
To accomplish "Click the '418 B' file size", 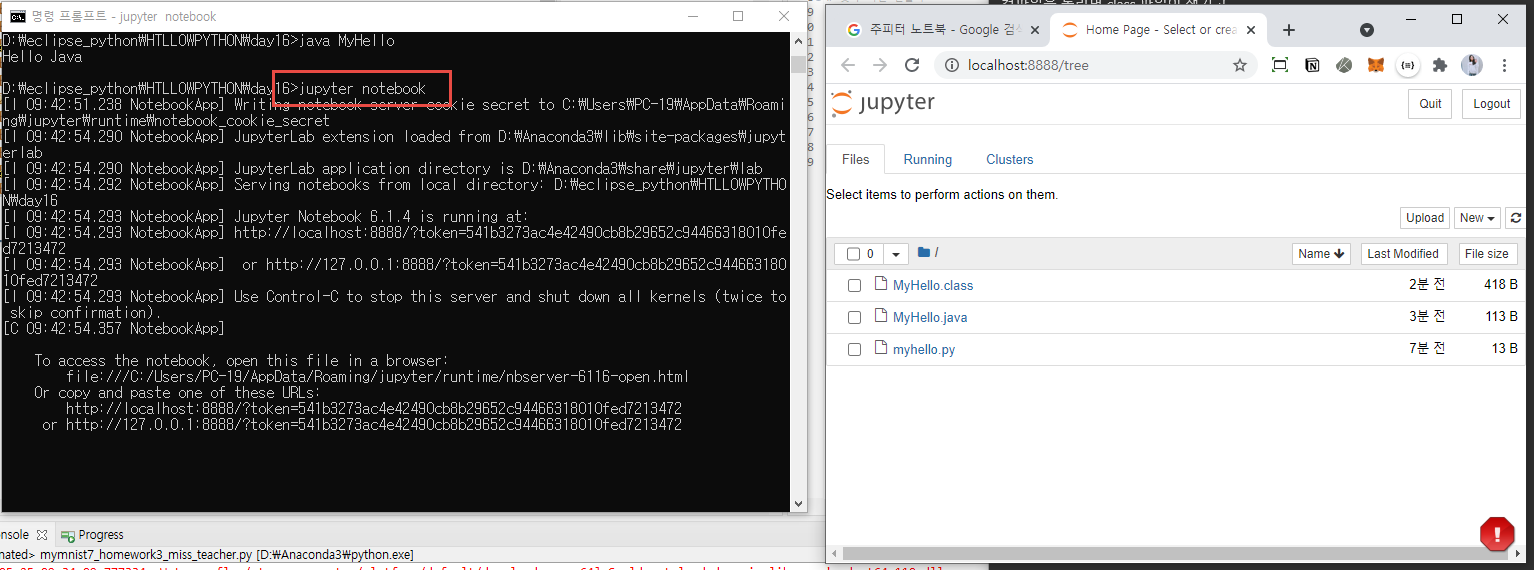I will click(1501, 285).
